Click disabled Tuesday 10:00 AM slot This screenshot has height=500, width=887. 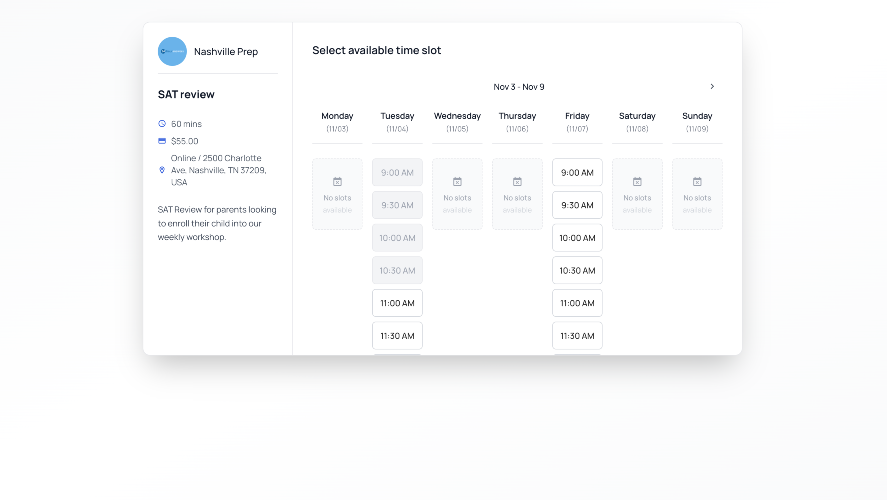click(x=397, y=238)
